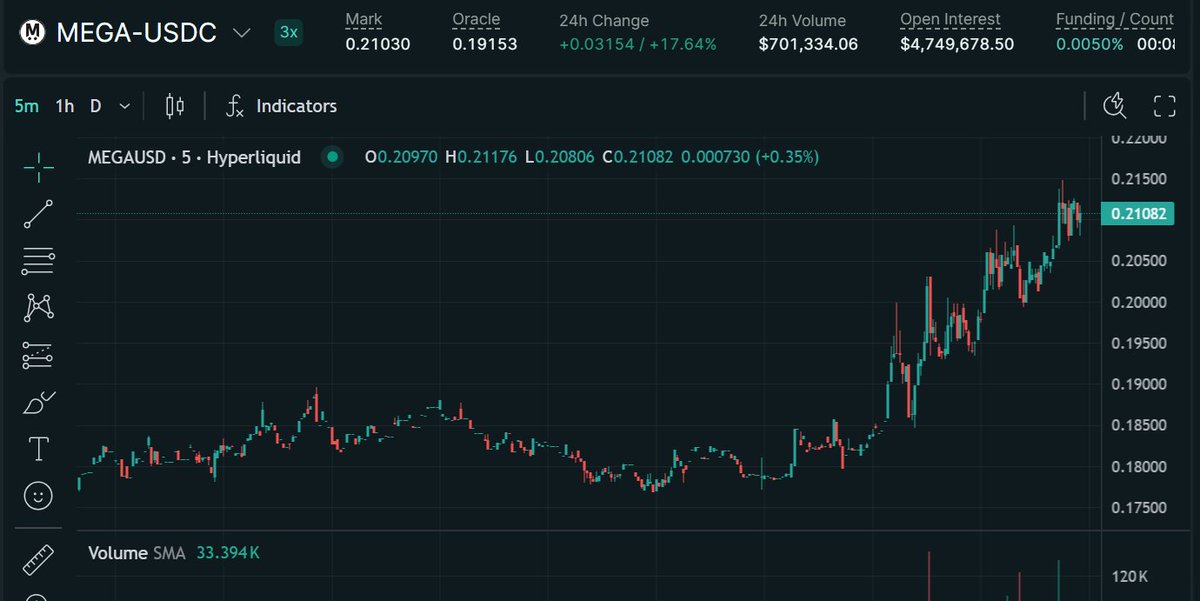1200x601 pixels.
Task: Click the 24h Volume value $701,334.06
Action: (808, 44)
